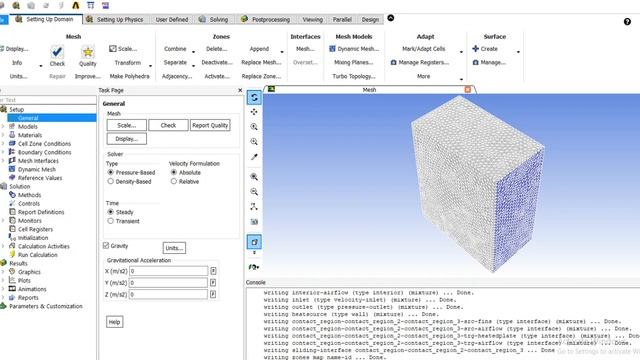Switch to Parallel tab

342,19
